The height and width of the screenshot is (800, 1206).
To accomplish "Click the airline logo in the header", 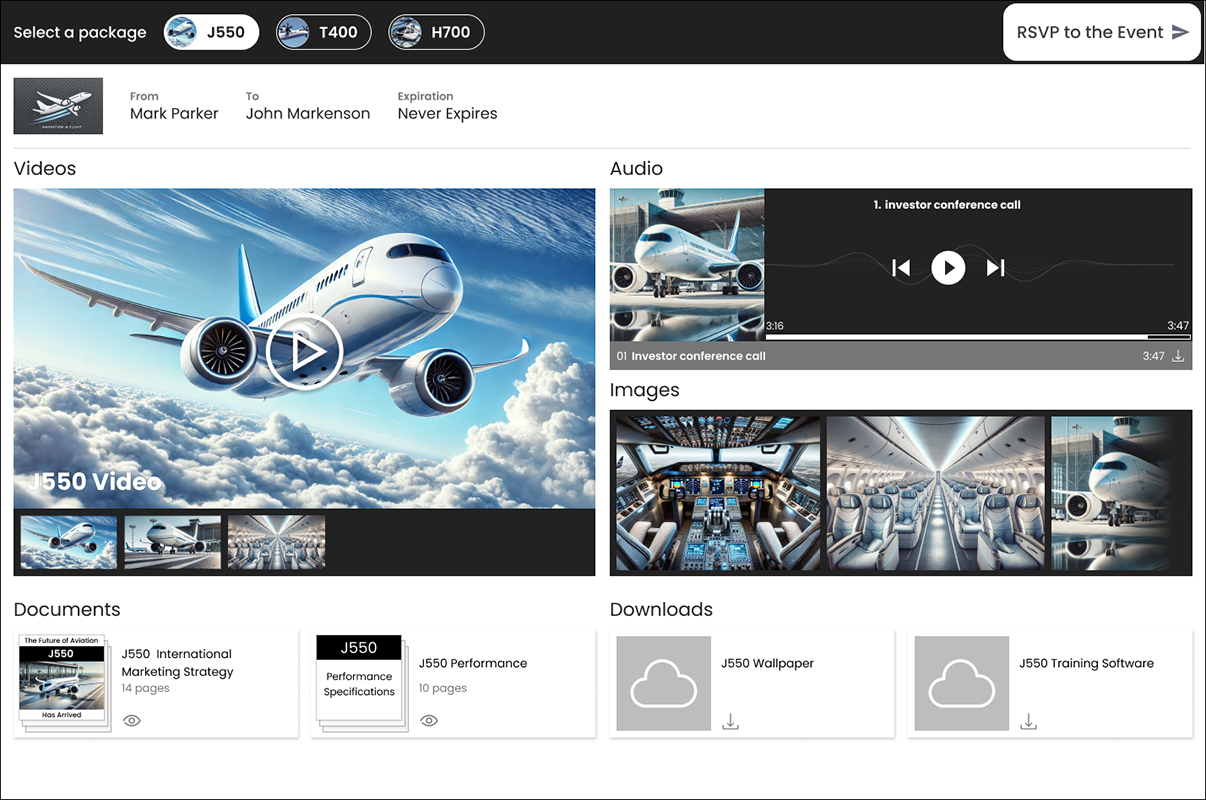I will coord(58,106).
